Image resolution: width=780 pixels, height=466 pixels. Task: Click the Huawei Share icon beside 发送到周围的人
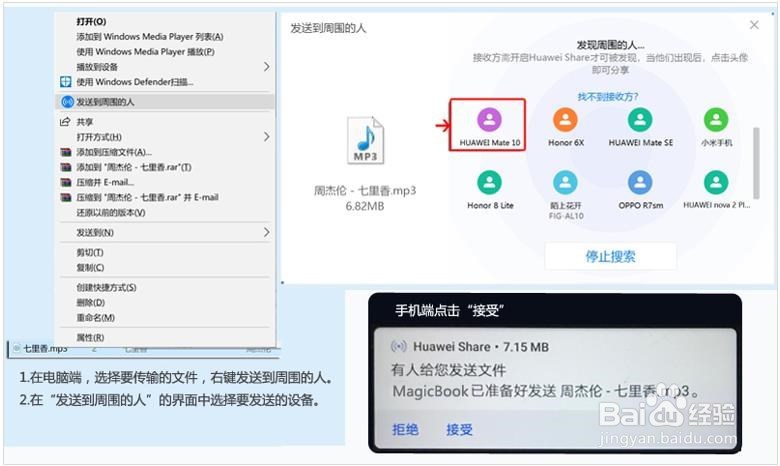pos(67,102)
